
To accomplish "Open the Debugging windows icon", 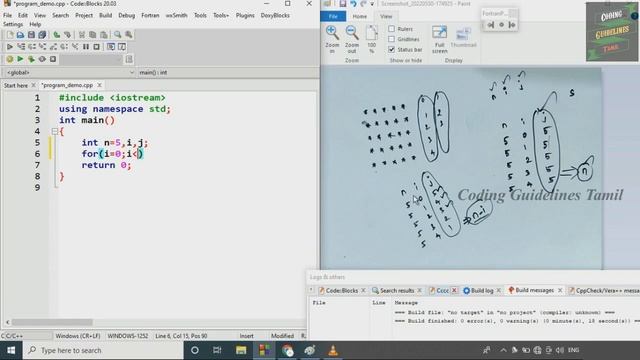I will click(x=111, y=47).
